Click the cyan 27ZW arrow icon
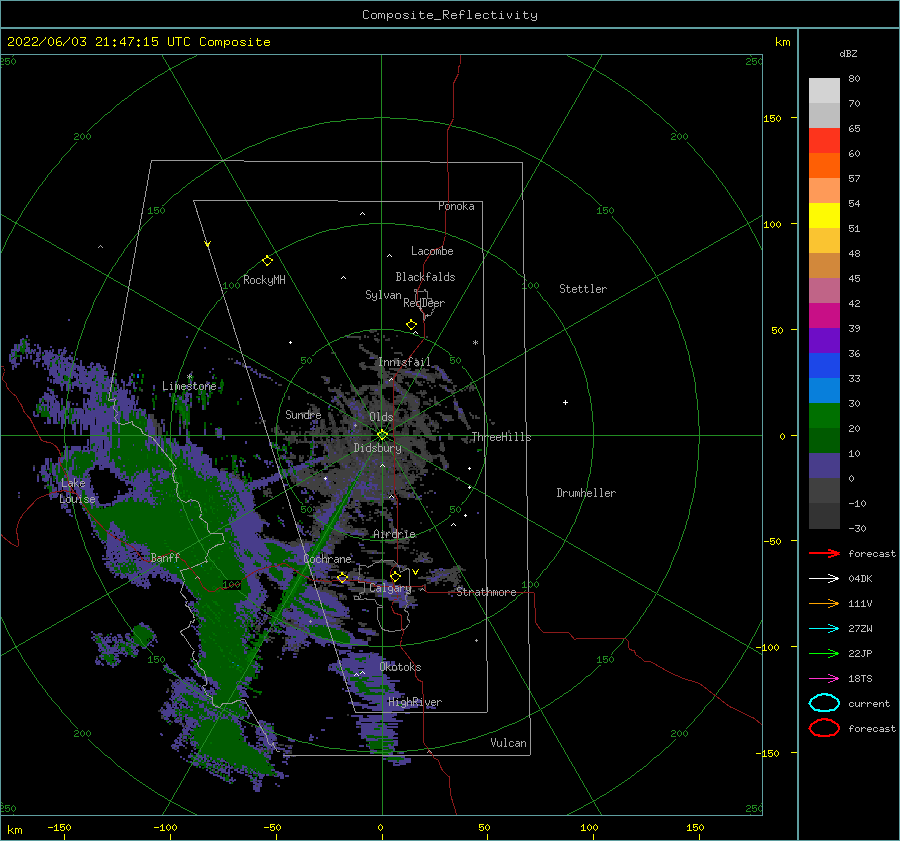 (x=824, y=629)
